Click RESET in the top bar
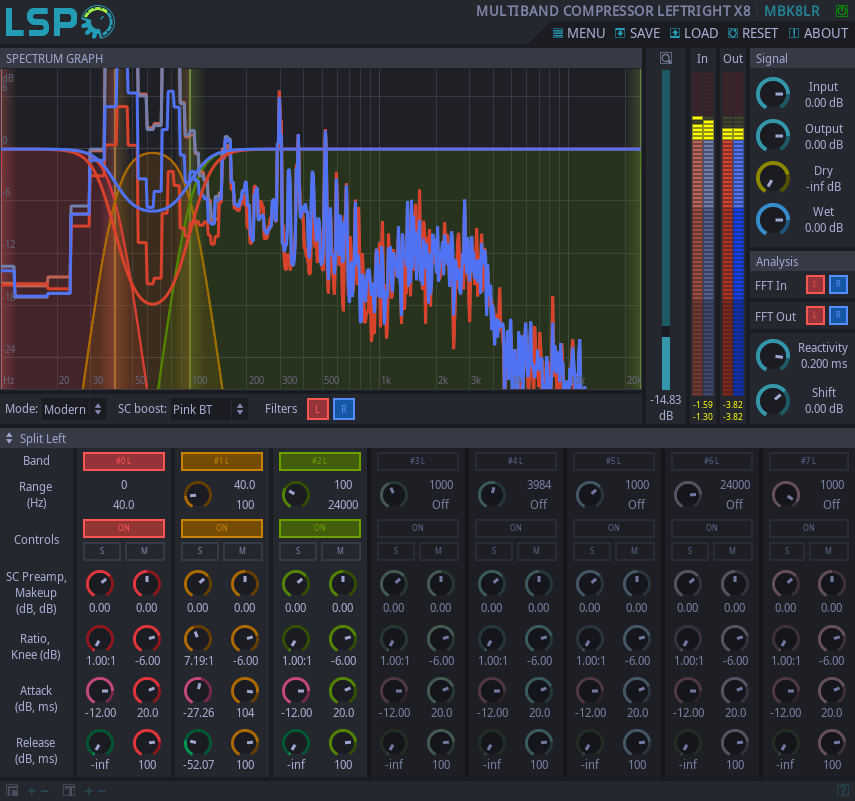Image resolution: width=855 pixels, height=801 pixels. (753, 33)
